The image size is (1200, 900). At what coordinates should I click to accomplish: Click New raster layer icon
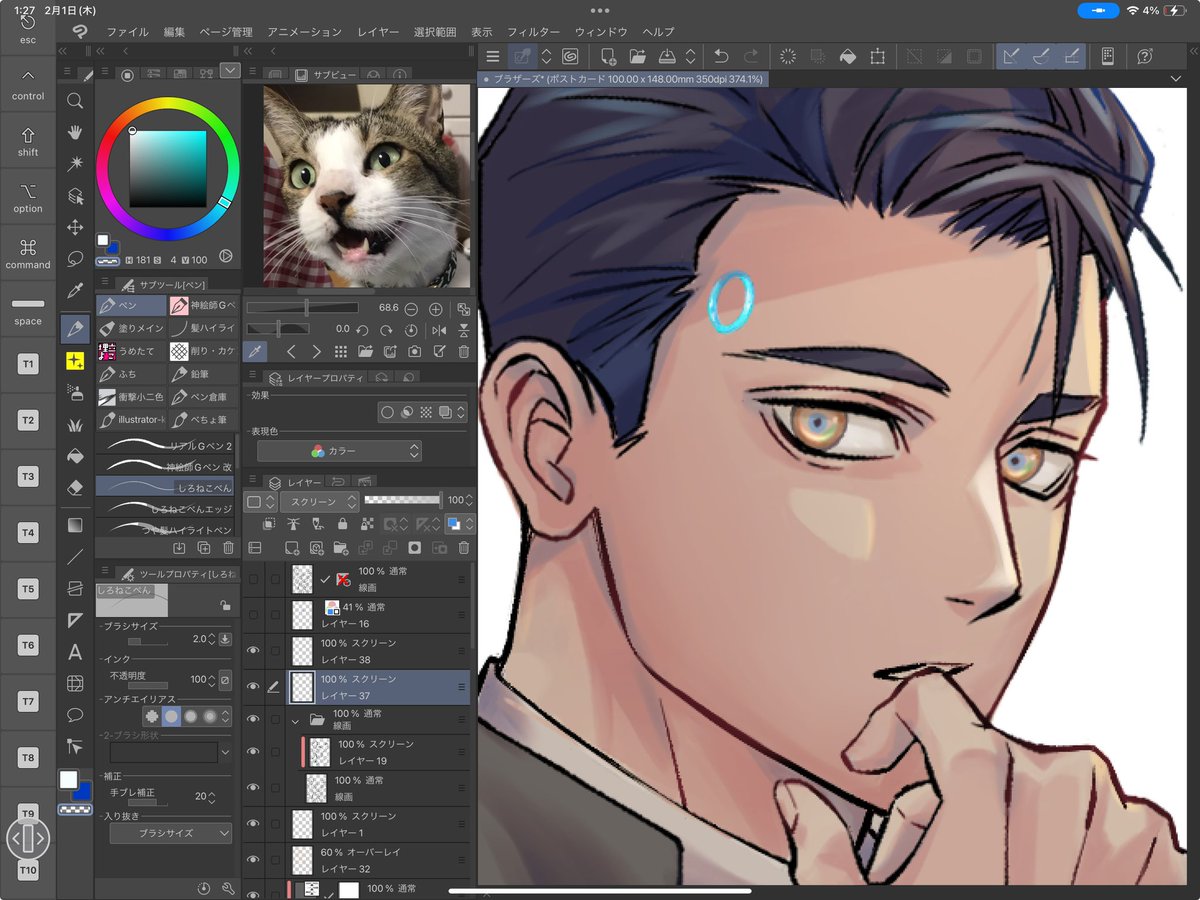[x=291, y=548]
